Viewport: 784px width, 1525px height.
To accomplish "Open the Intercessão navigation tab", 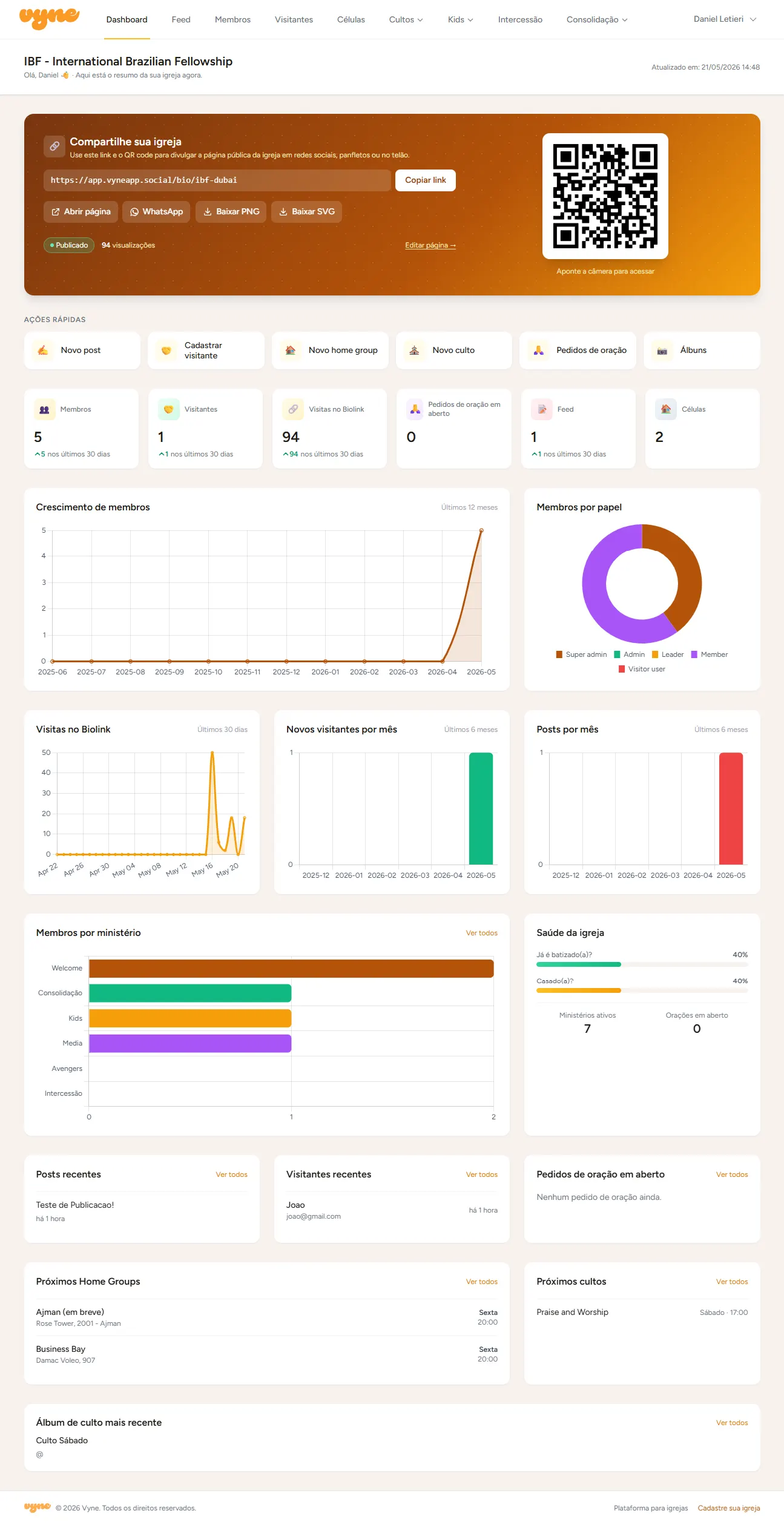I will 520,19.
